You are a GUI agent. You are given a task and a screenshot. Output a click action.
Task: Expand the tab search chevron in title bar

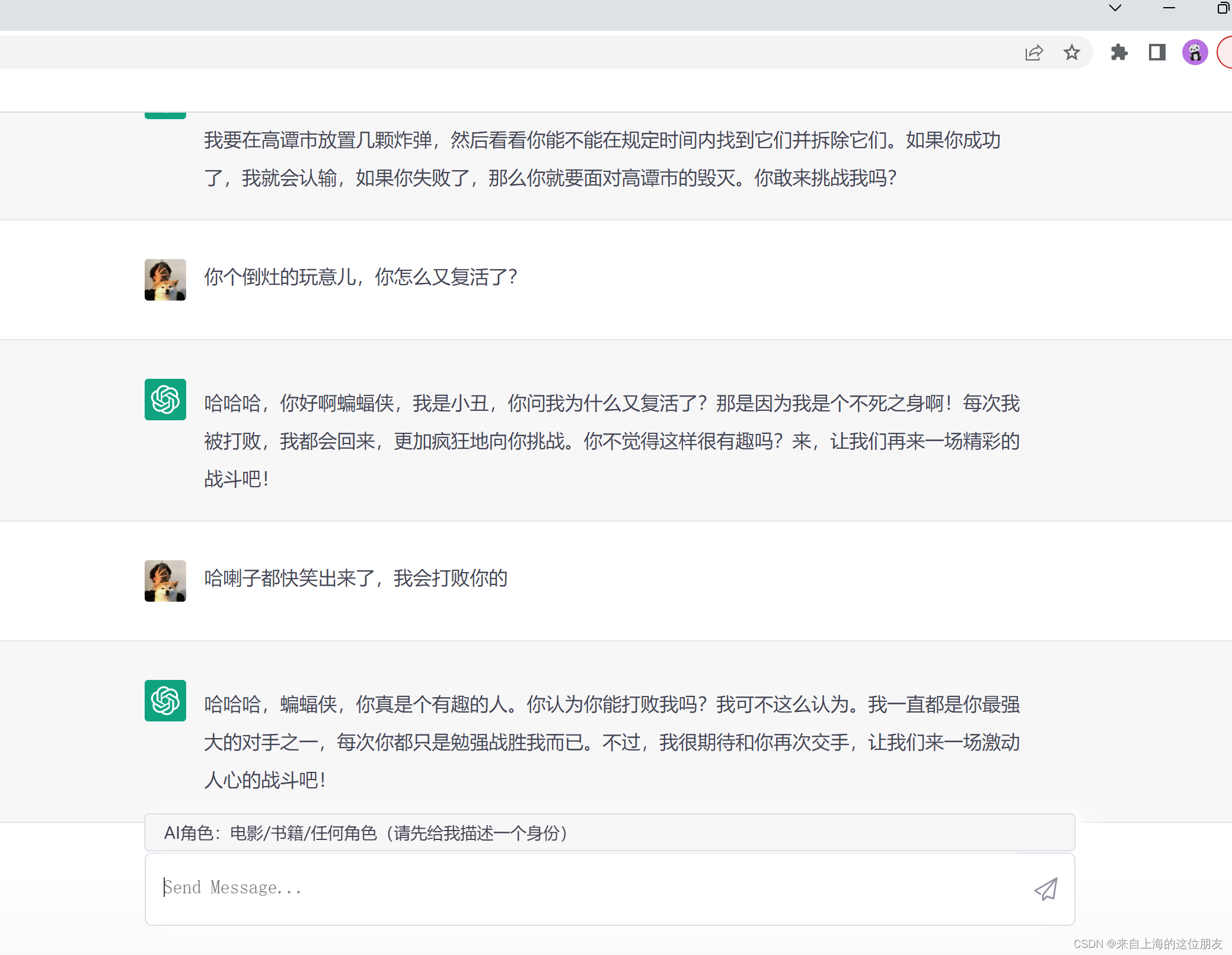coord(1115,8)
